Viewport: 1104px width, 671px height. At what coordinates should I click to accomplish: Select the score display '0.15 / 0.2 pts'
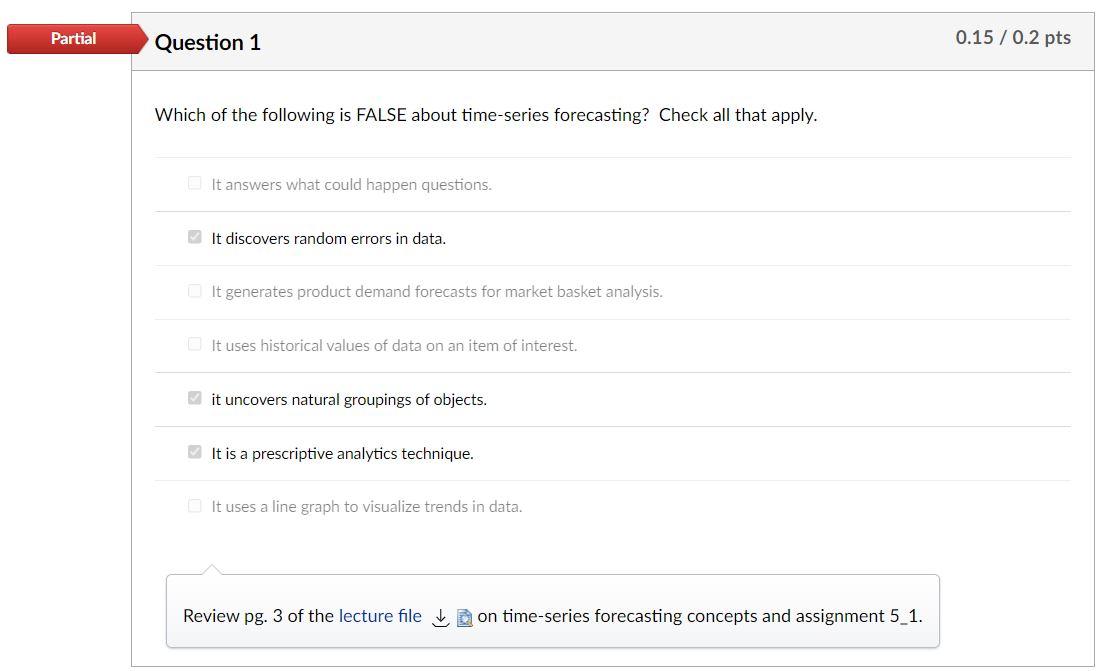click(1015, 37)
